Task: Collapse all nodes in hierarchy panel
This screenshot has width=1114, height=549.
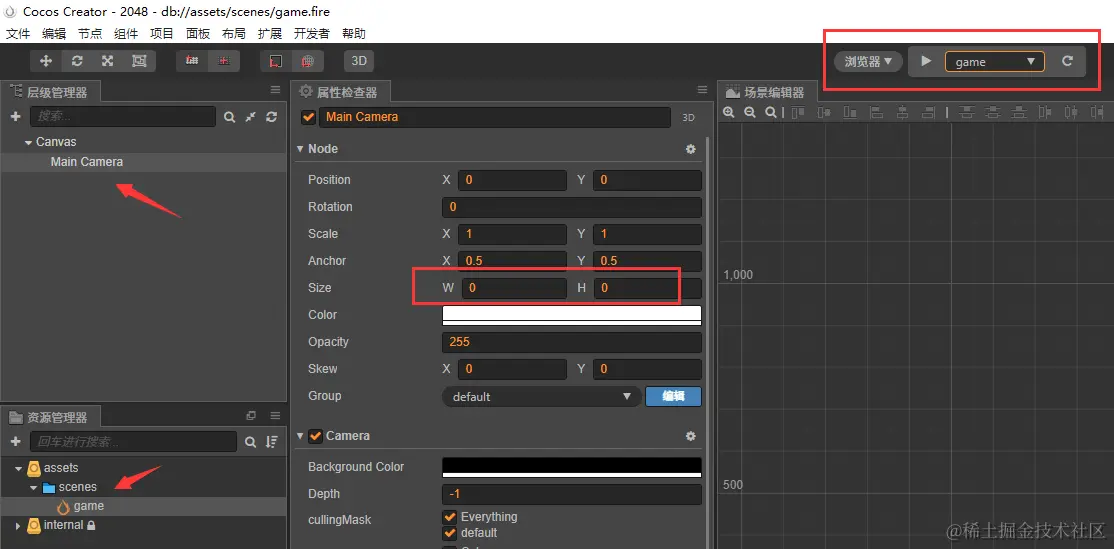Action: pos(250,116)
